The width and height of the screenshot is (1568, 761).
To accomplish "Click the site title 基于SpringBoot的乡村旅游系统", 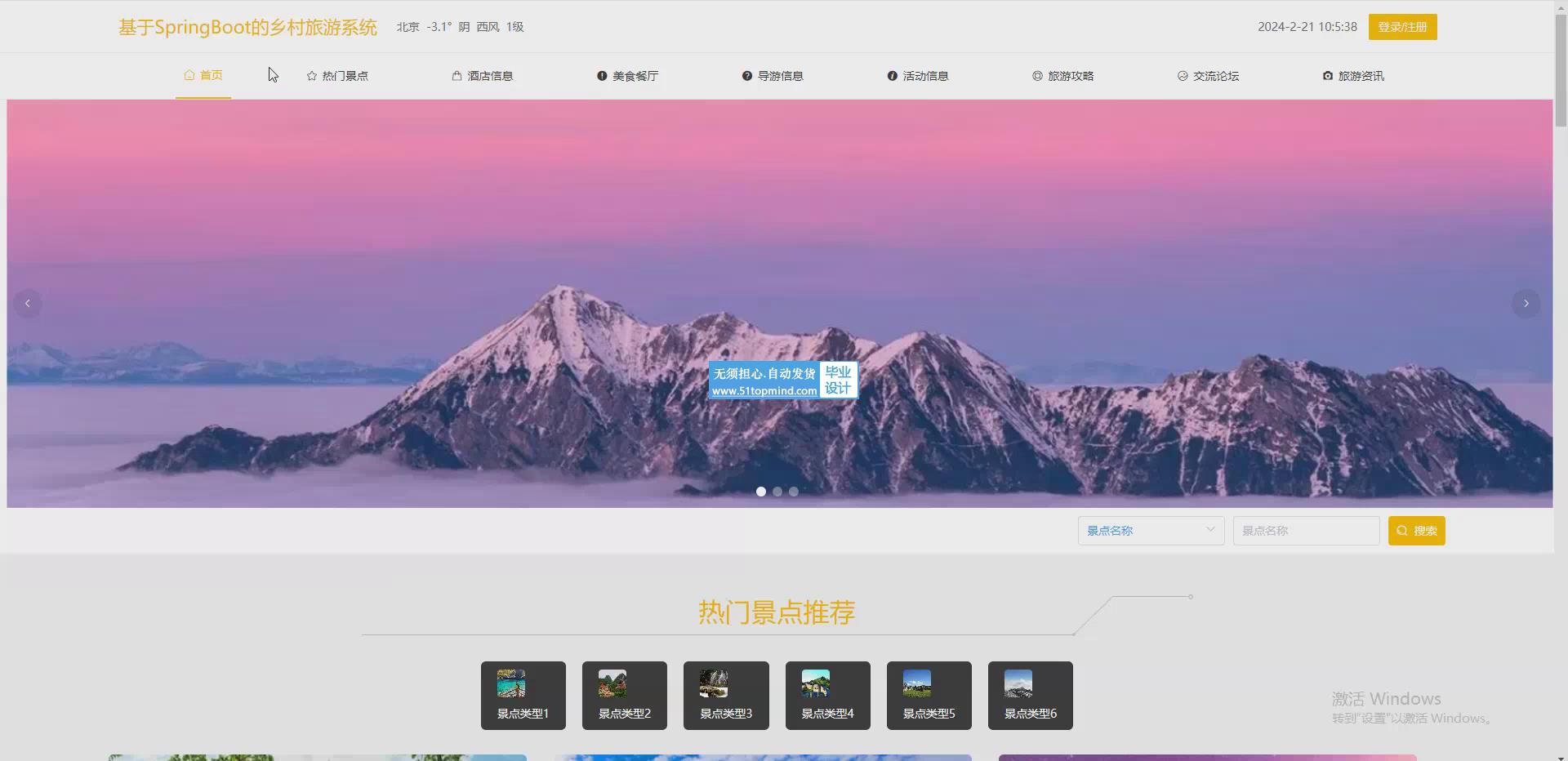I will [x=247, y=27].
